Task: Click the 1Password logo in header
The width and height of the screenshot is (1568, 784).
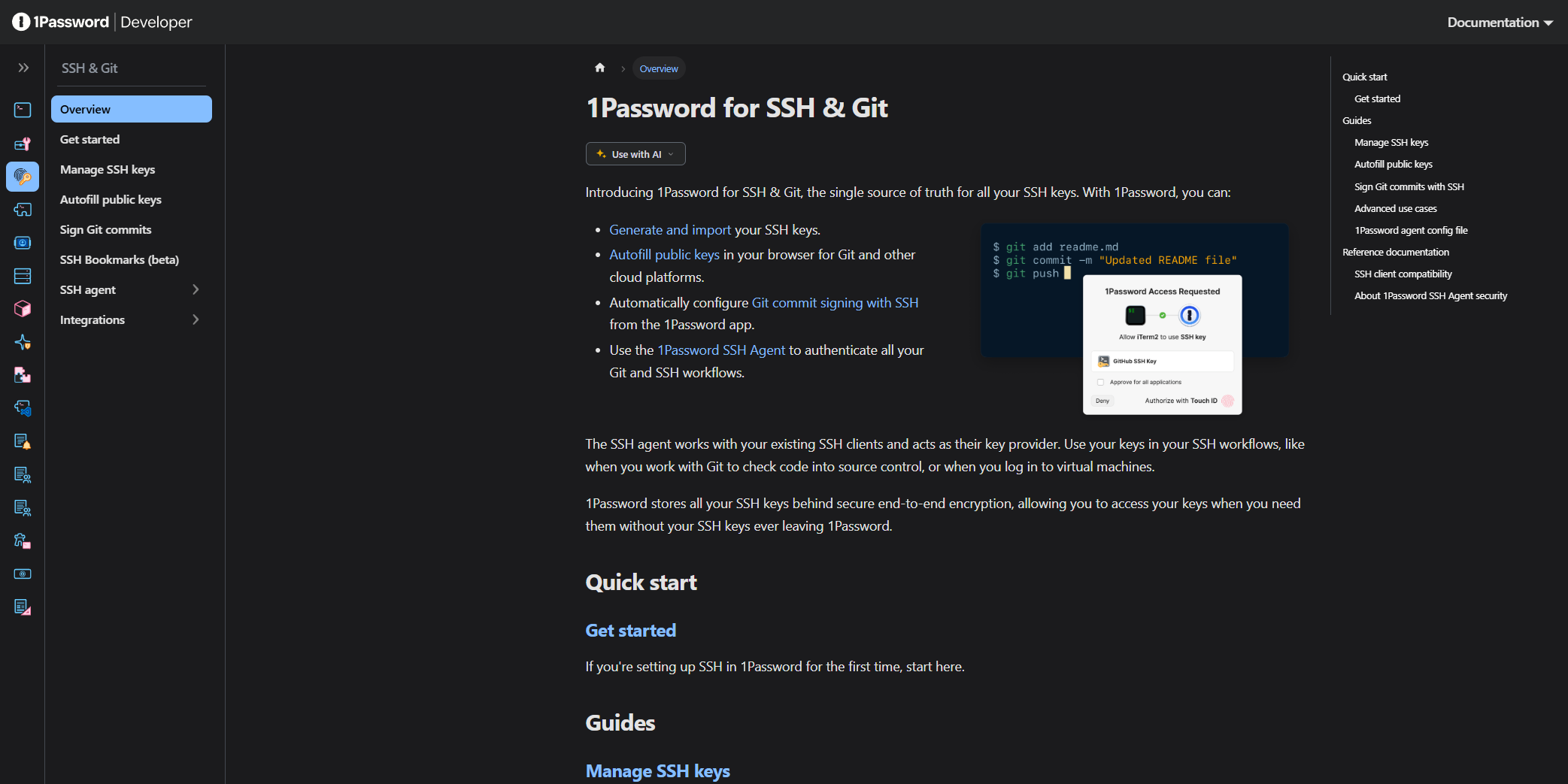Action: coord(60,22)
